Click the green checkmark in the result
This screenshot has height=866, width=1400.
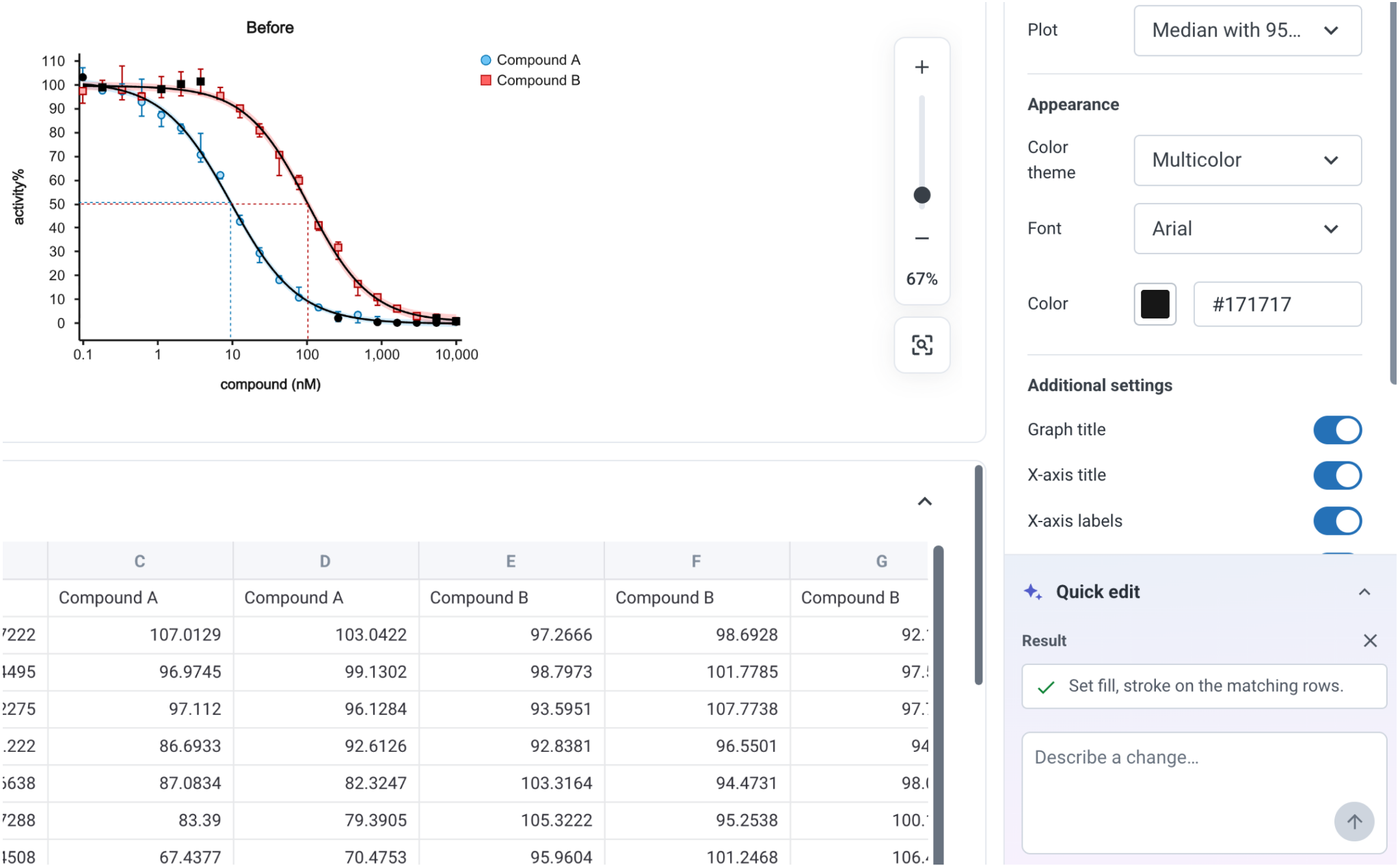[x=1046, y=687]
